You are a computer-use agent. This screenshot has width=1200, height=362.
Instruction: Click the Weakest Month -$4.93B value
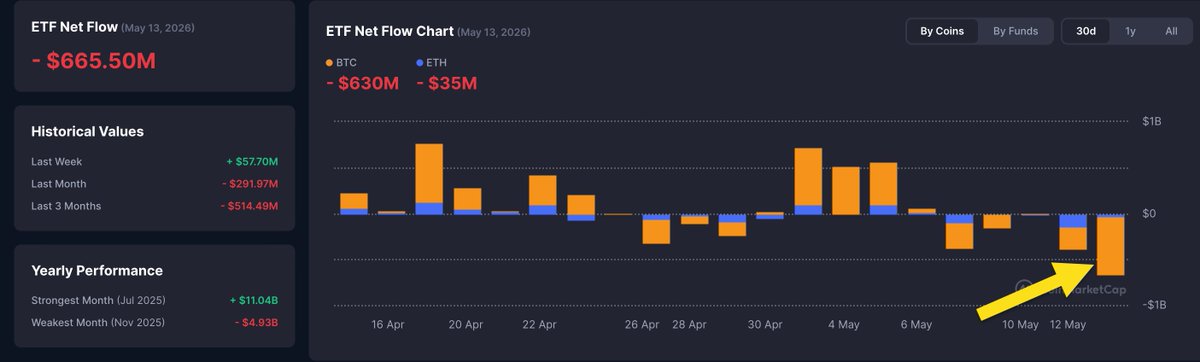pos(256,322)
